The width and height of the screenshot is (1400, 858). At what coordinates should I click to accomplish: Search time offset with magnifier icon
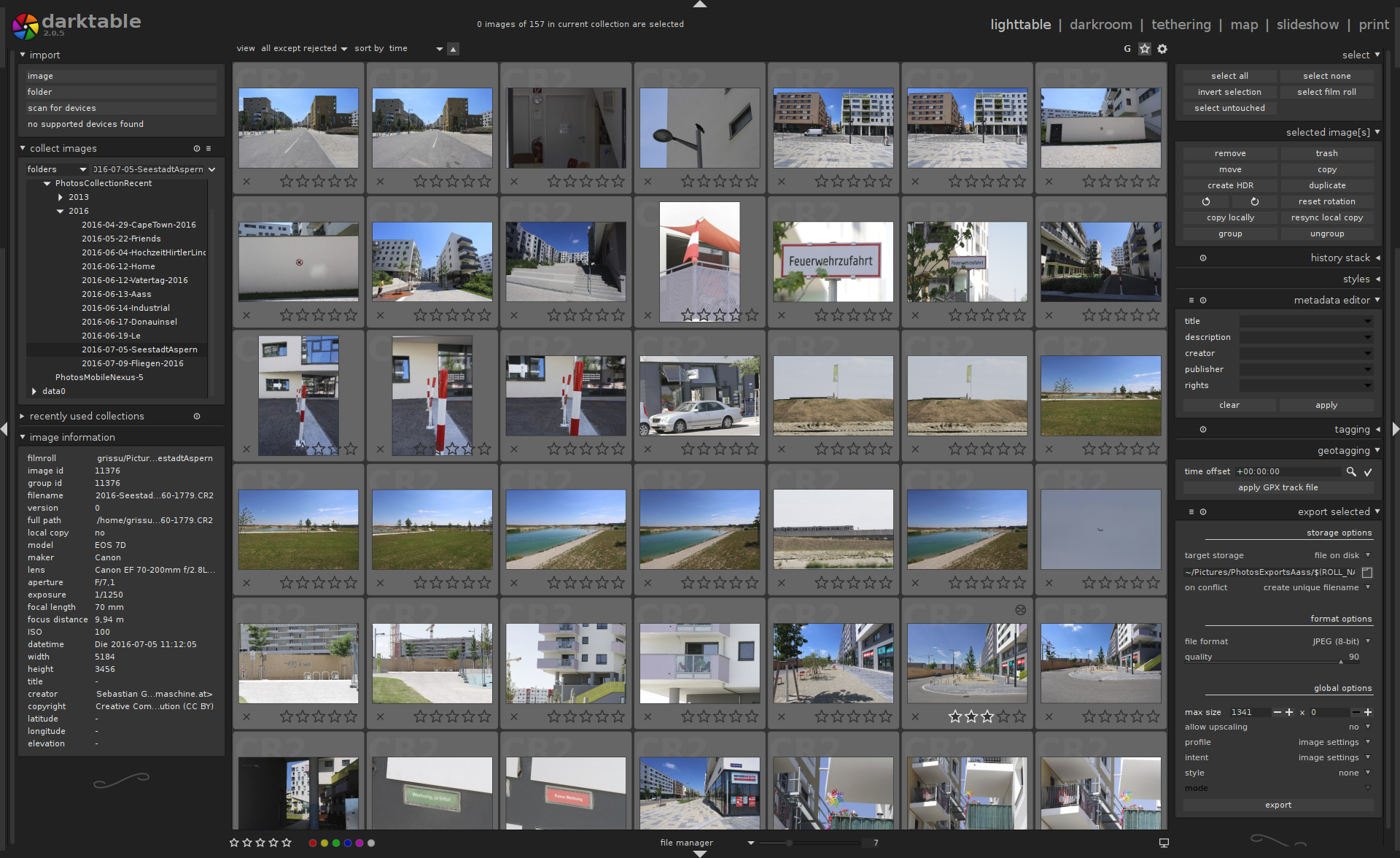1351,472
